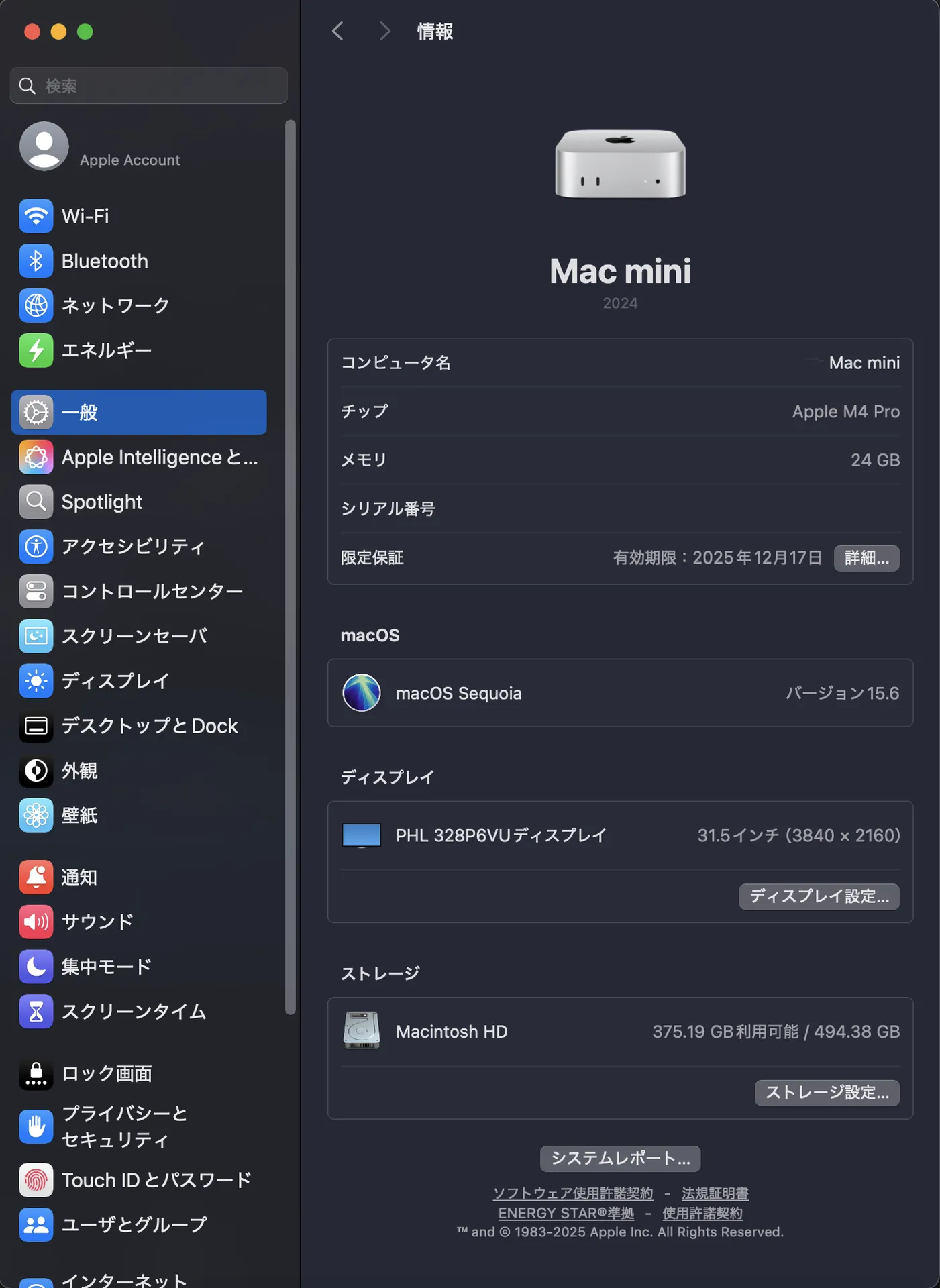Go back with the left chevron
Viewport: 940px width, 1288px height.
(337, 31)
